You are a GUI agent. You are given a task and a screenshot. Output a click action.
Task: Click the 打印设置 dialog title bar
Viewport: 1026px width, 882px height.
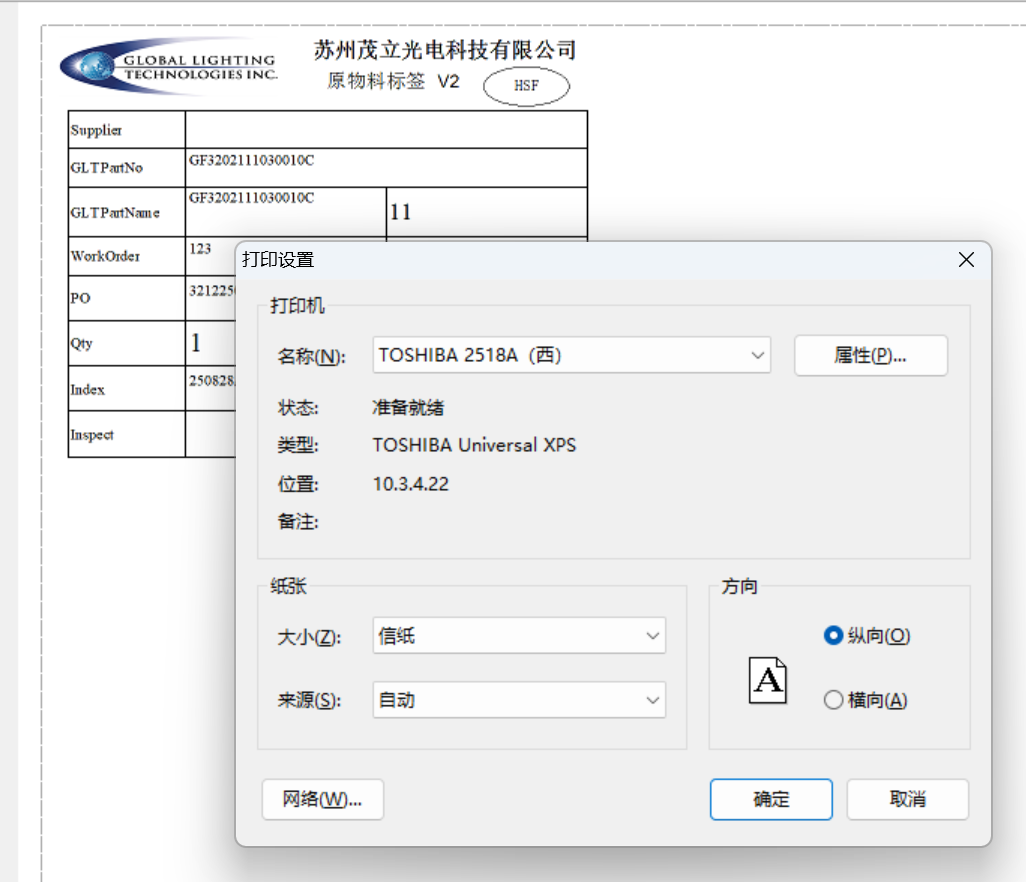coord(600,260)
